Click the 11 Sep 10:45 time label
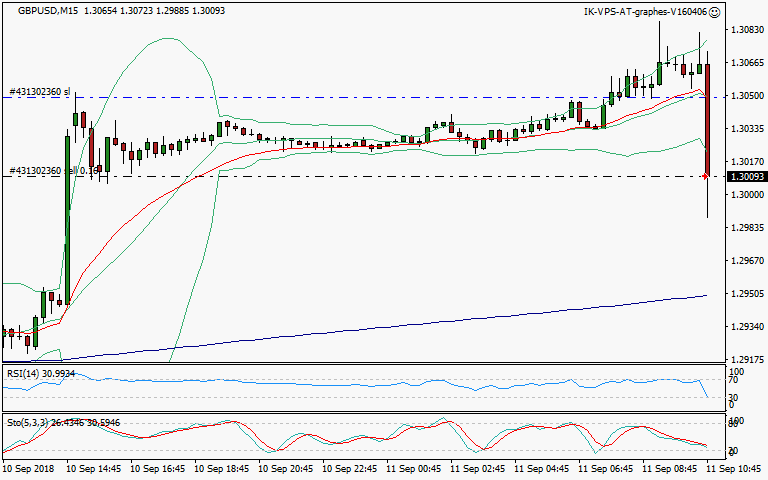The height and width of the screenshot is (480, 768). 736,468
